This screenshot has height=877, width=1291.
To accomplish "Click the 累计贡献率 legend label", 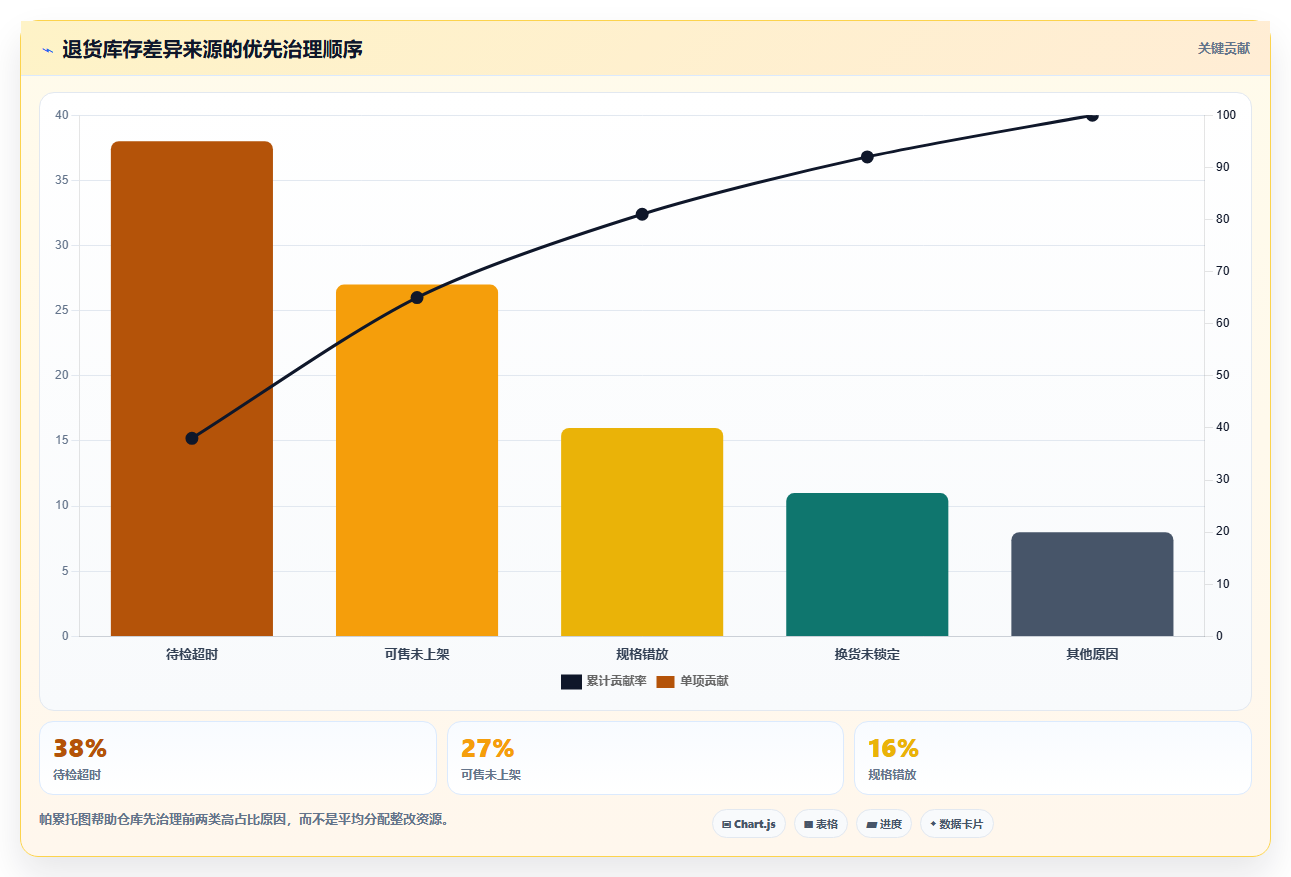I will point(616,681).
